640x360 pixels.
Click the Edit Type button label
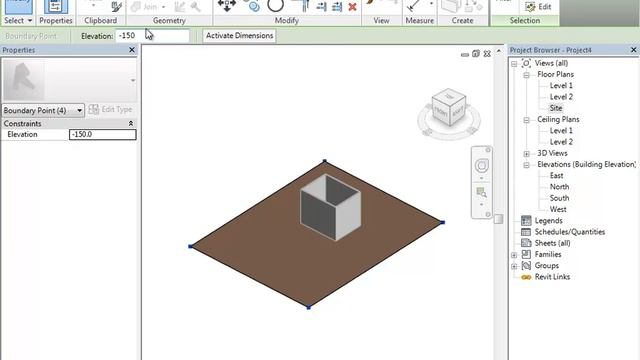click(117, 109)
